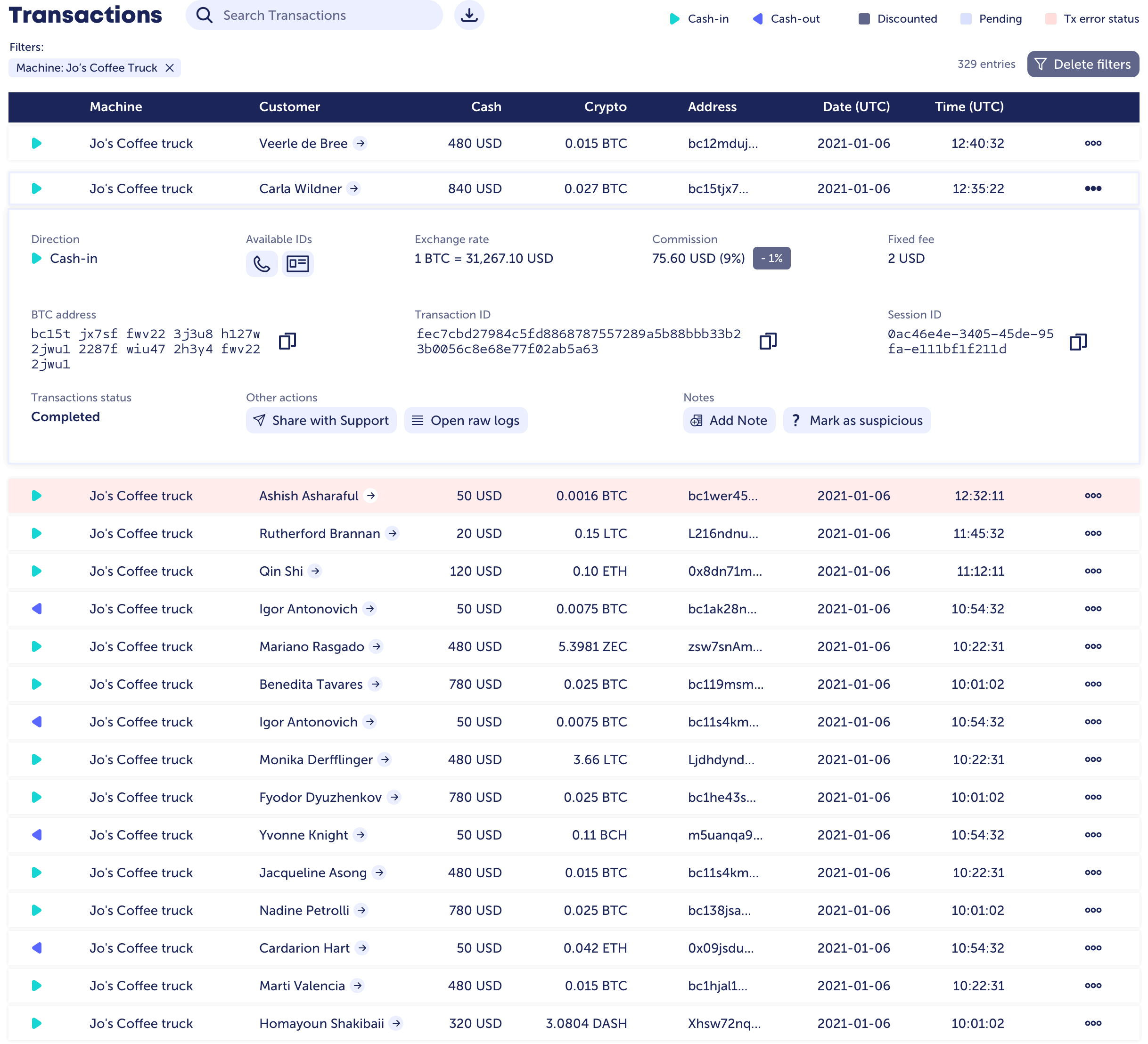Screen dimensions: 1148x1044
Task: Click the Date (UTC) column header
Action: tap(855, 106)
